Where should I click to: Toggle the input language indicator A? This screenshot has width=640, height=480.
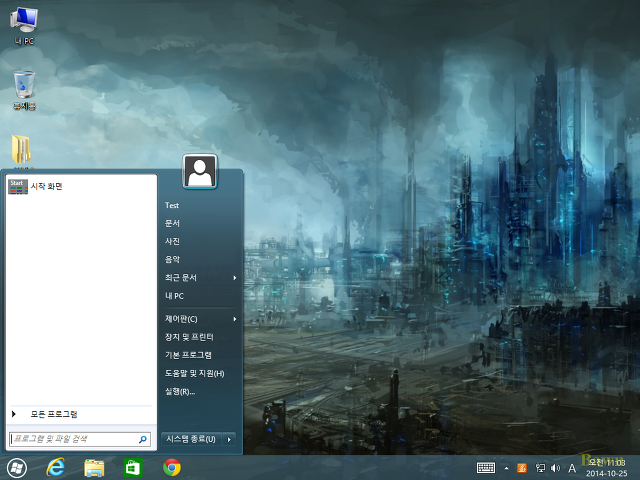(572, 469)
